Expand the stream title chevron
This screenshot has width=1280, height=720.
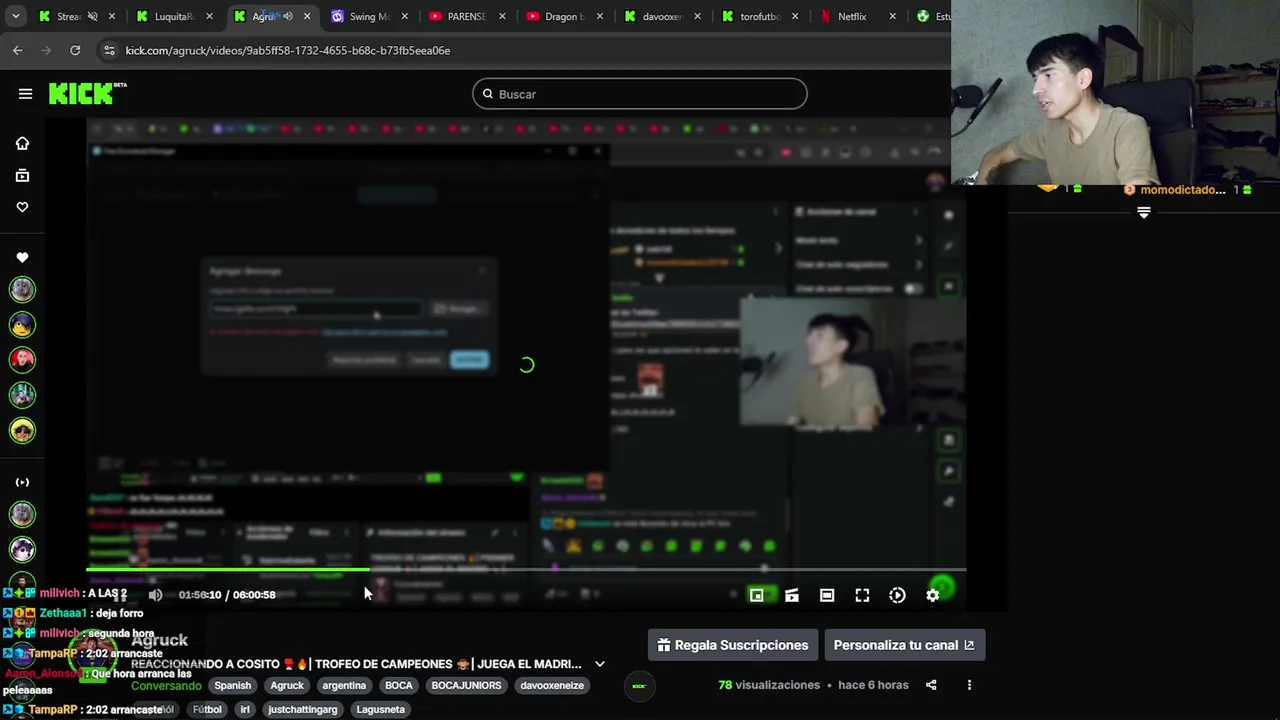coord(600,664)
